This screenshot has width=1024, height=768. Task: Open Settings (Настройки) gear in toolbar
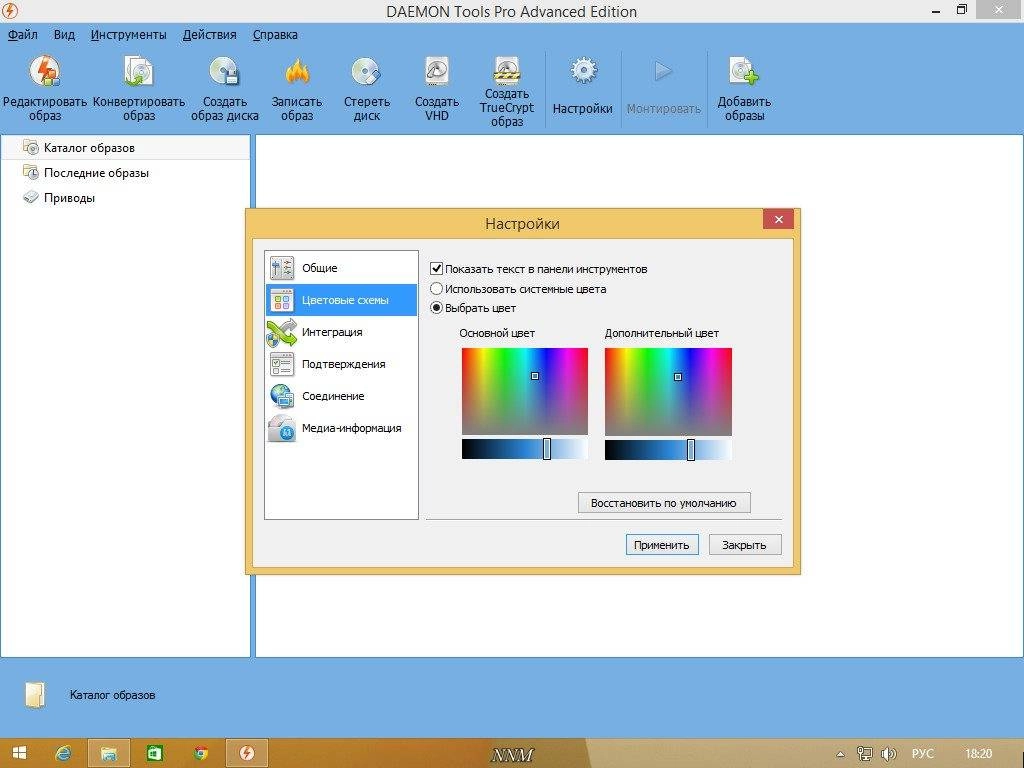click(583, 71)
